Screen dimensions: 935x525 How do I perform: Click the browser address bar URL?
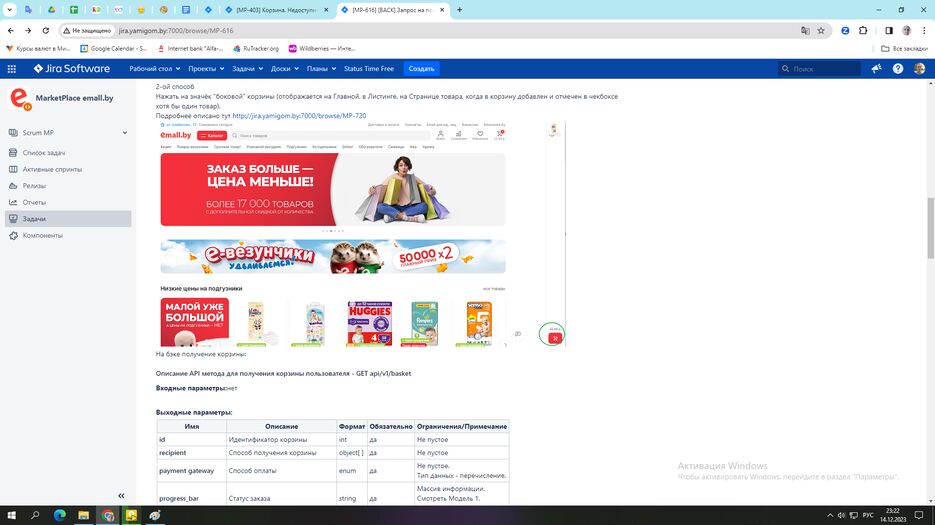pyautogui.click(x=176, y=30)
